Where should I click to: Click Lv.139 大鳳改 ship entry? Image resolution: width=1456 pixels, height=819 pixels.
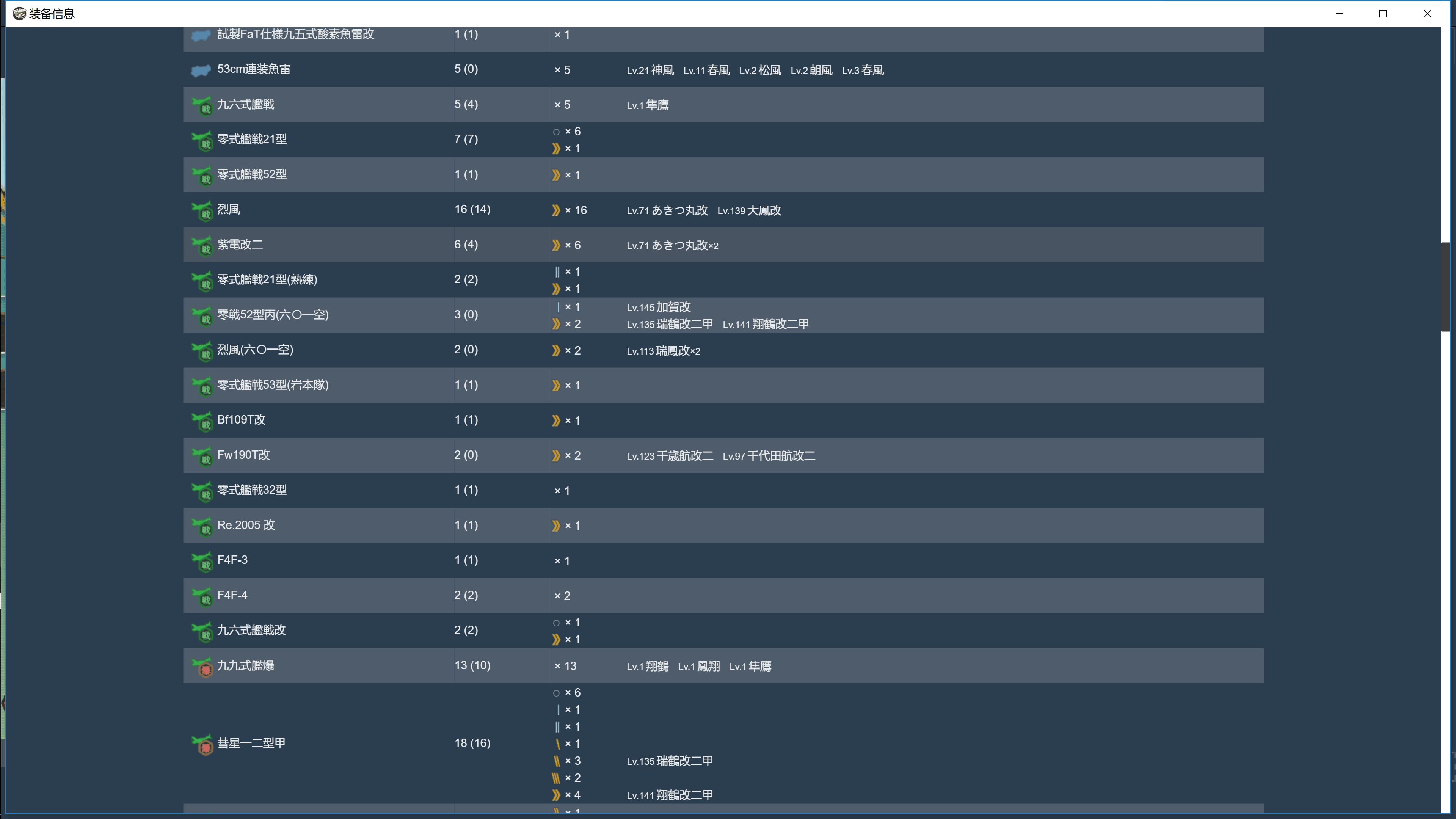750,210
